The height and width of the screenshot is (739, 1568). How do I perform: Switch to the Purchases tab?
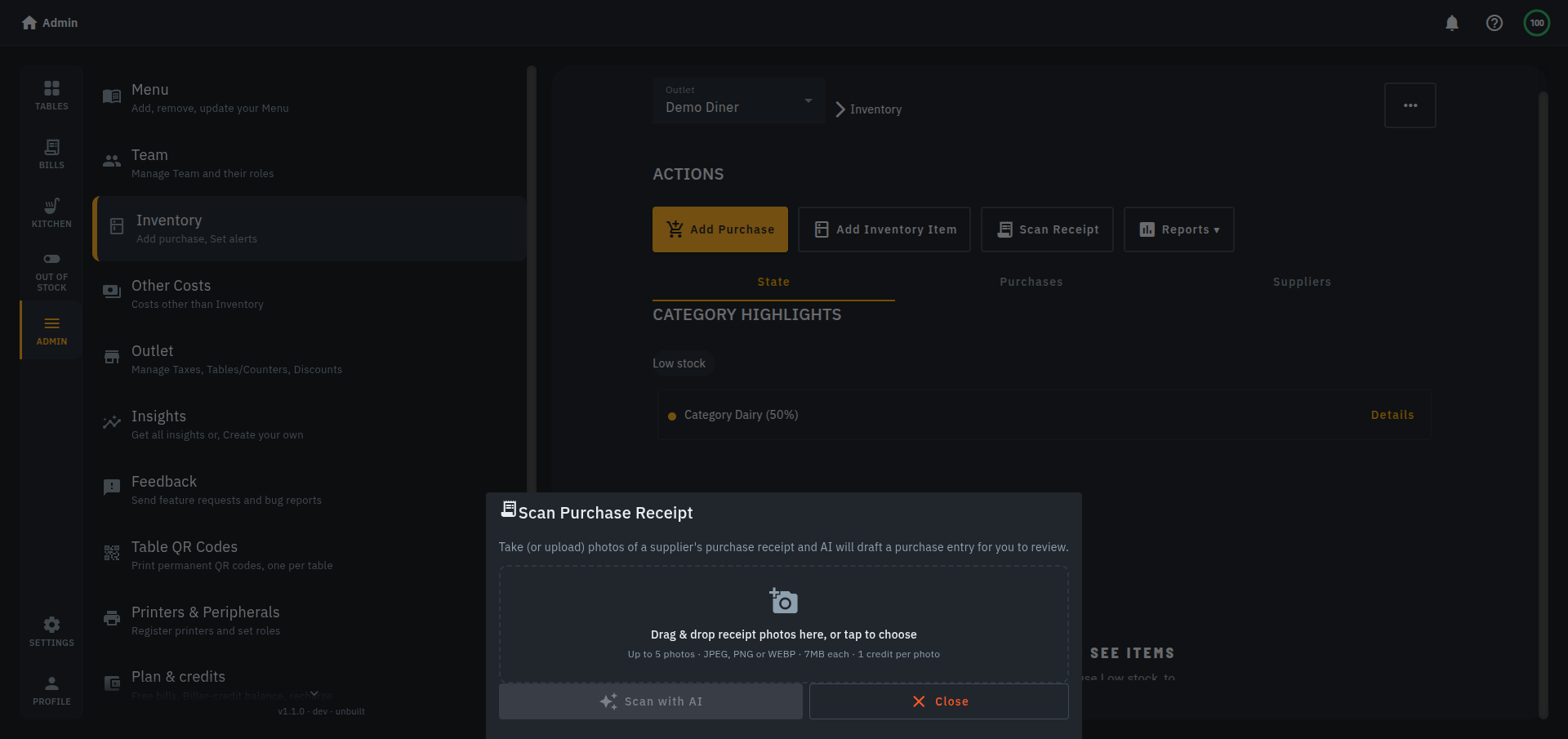(x=1031, y=282)
